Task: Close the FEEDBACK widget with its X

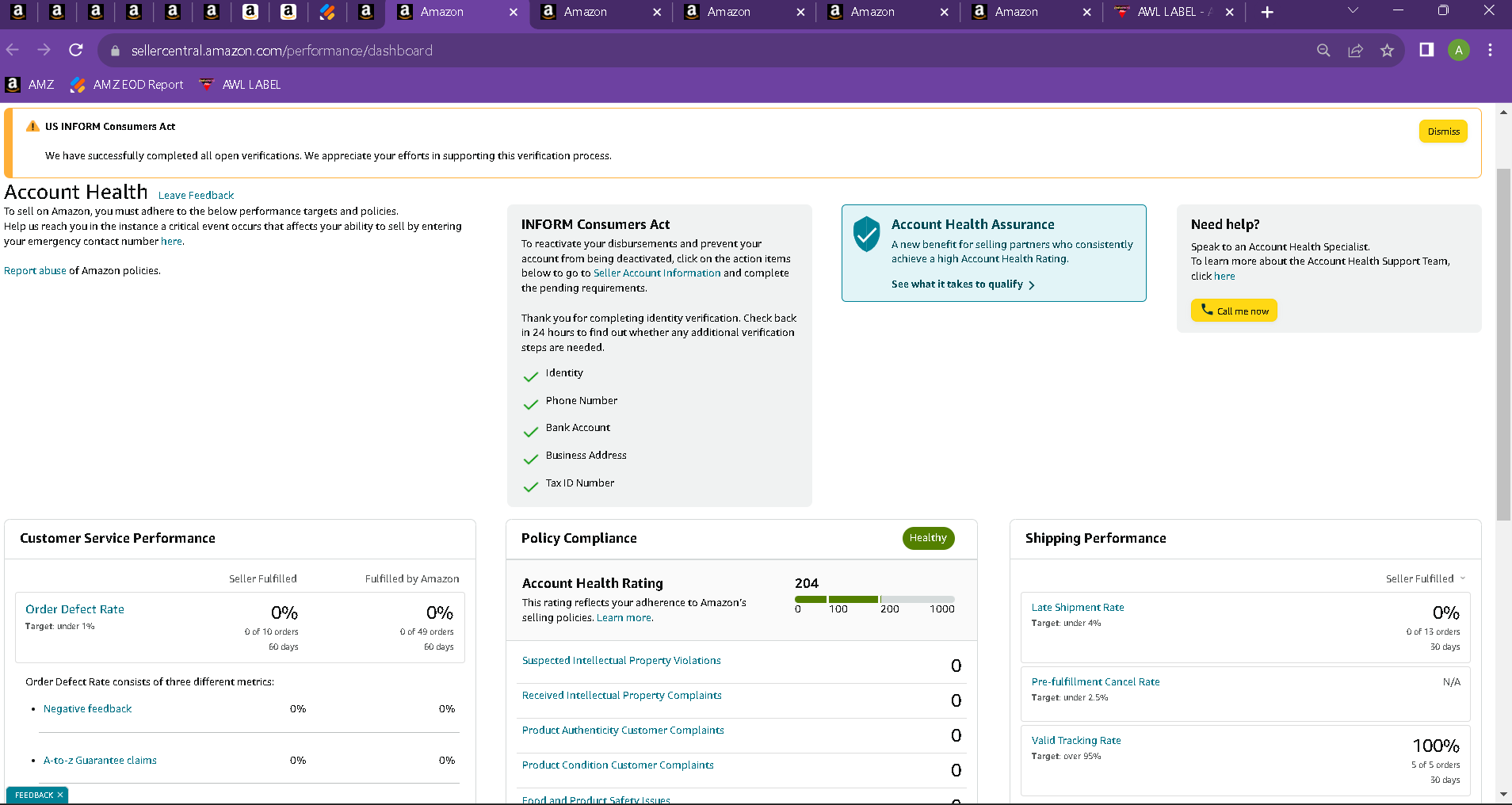Action: tap(60, 795)
